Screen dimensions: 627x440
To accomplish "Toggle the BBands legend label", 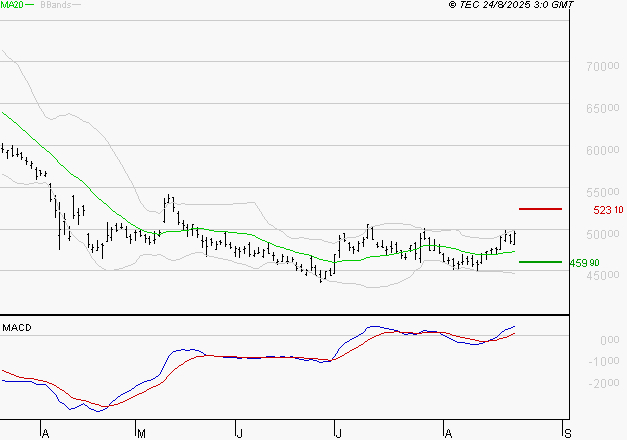I will click(55, 5).
